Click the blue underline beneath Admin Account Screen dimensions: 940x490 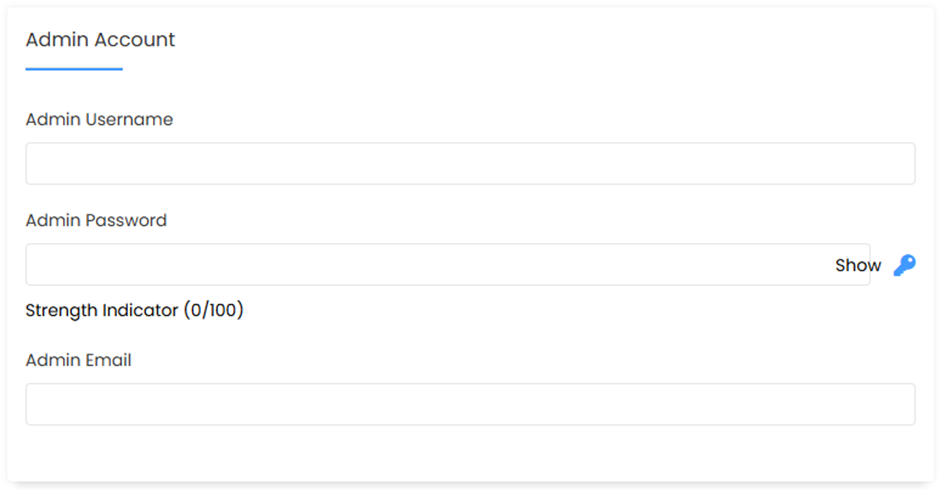click(x=74, y=69)
